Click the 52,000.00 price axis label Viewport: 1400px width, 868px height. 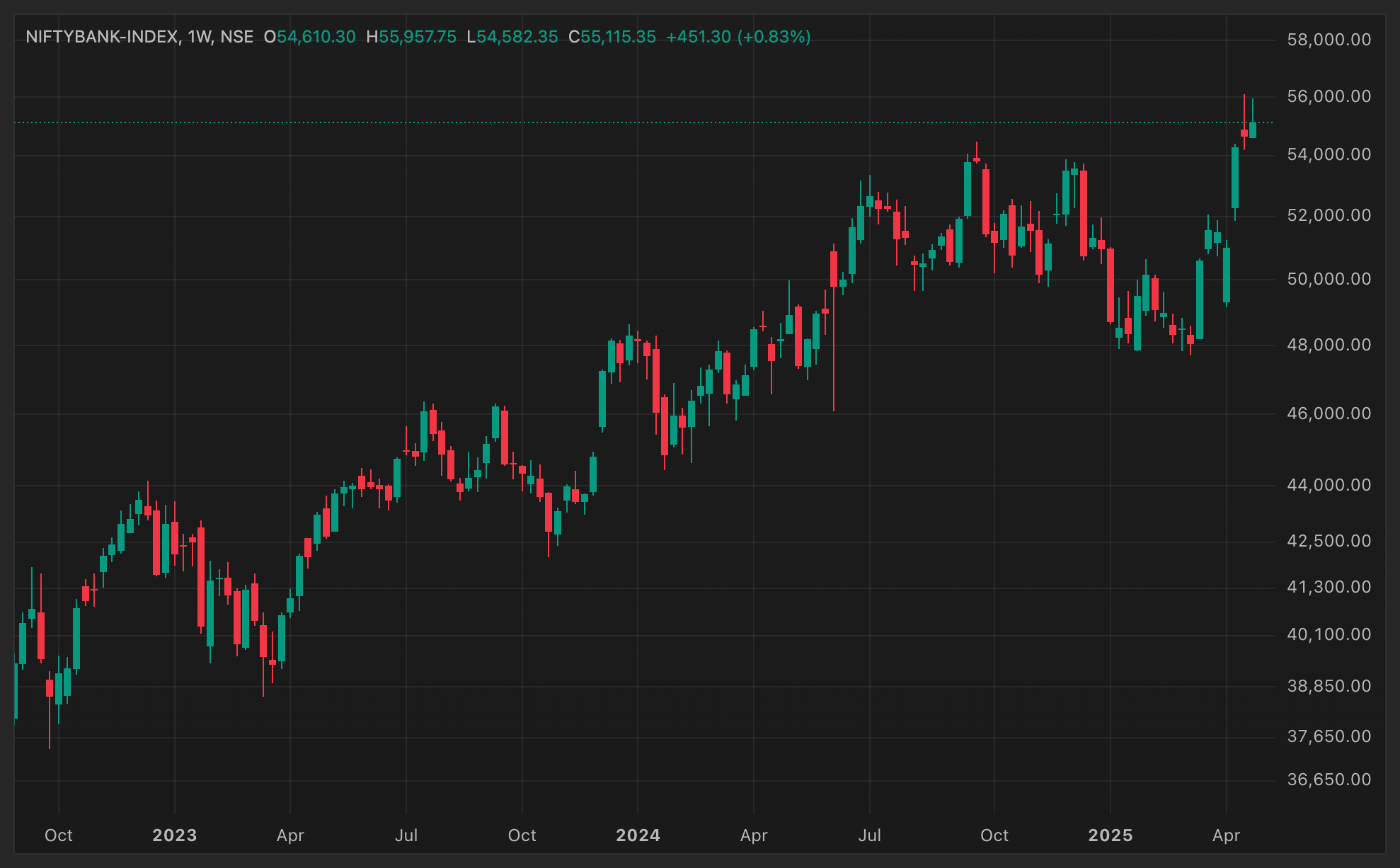tap(1329, 215)
